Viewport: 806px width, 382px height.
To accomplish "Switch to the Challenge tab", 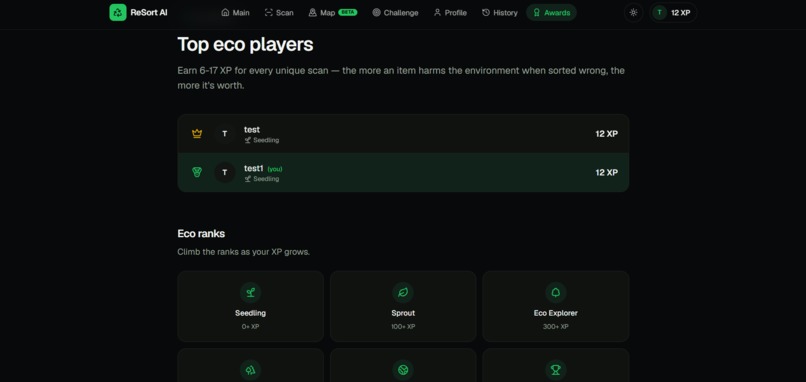I will 395,12.
